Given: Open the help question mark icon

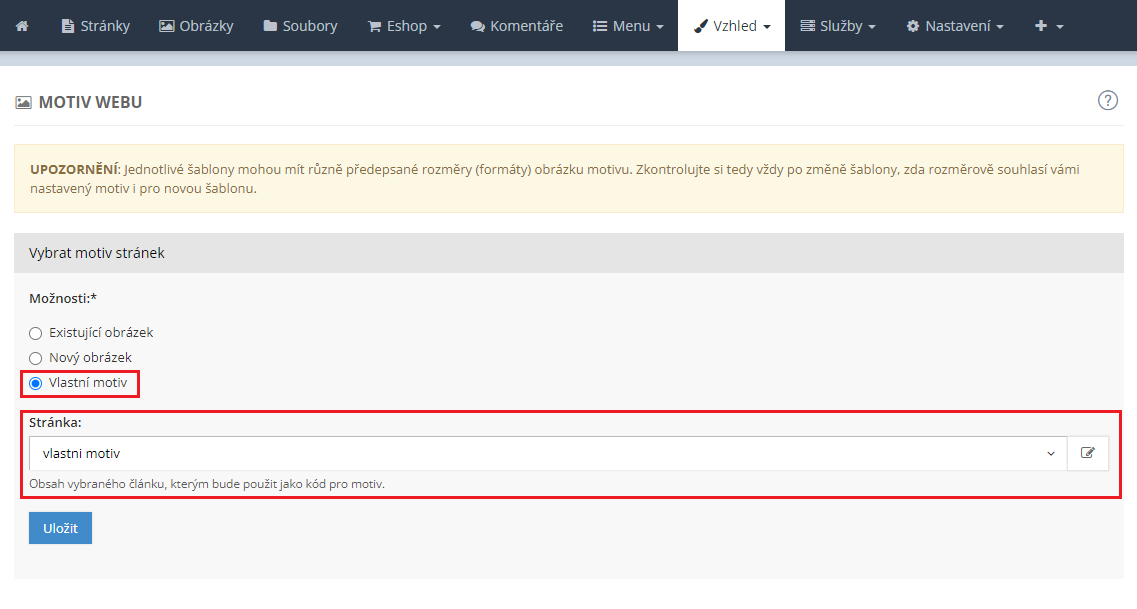Looking at the screenshot, I should (x=1107, y=100).
